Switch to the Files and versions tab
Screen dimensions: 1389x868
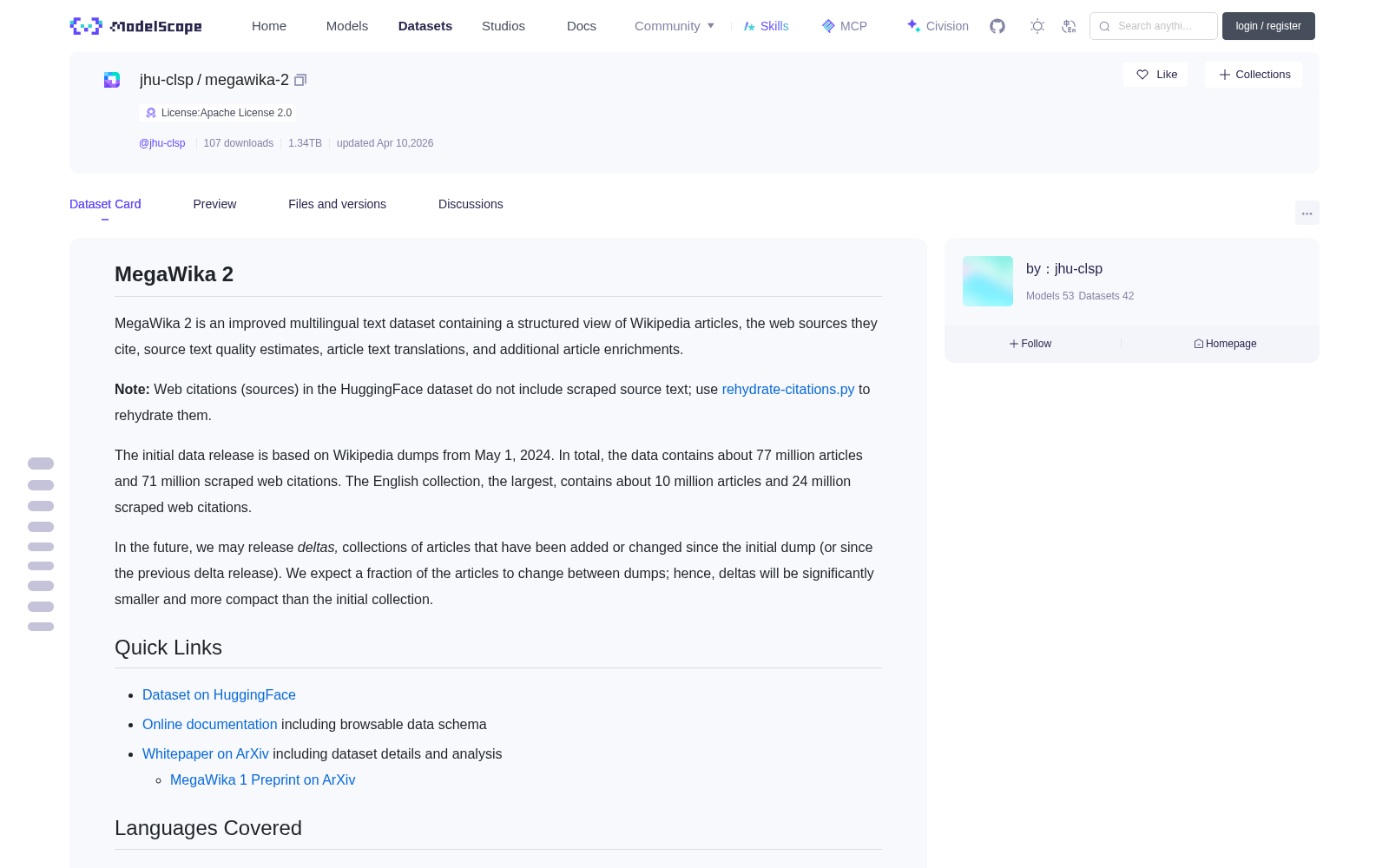337,204
